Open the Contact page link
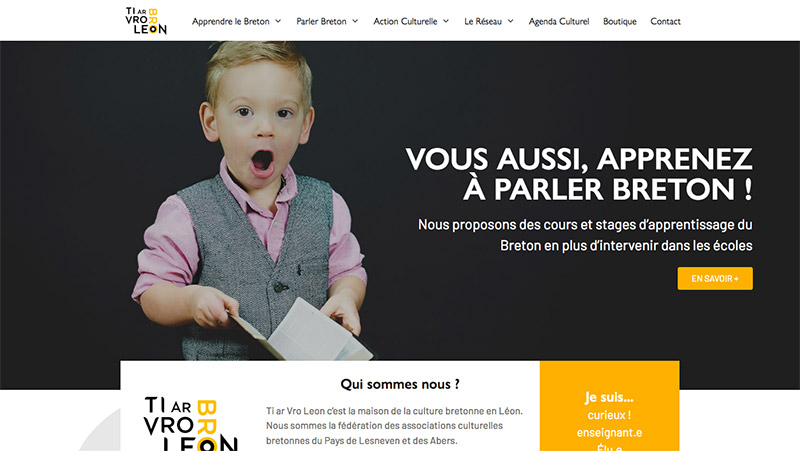The width and height of the screenshot is (800, 451). (x=665, y=21)
